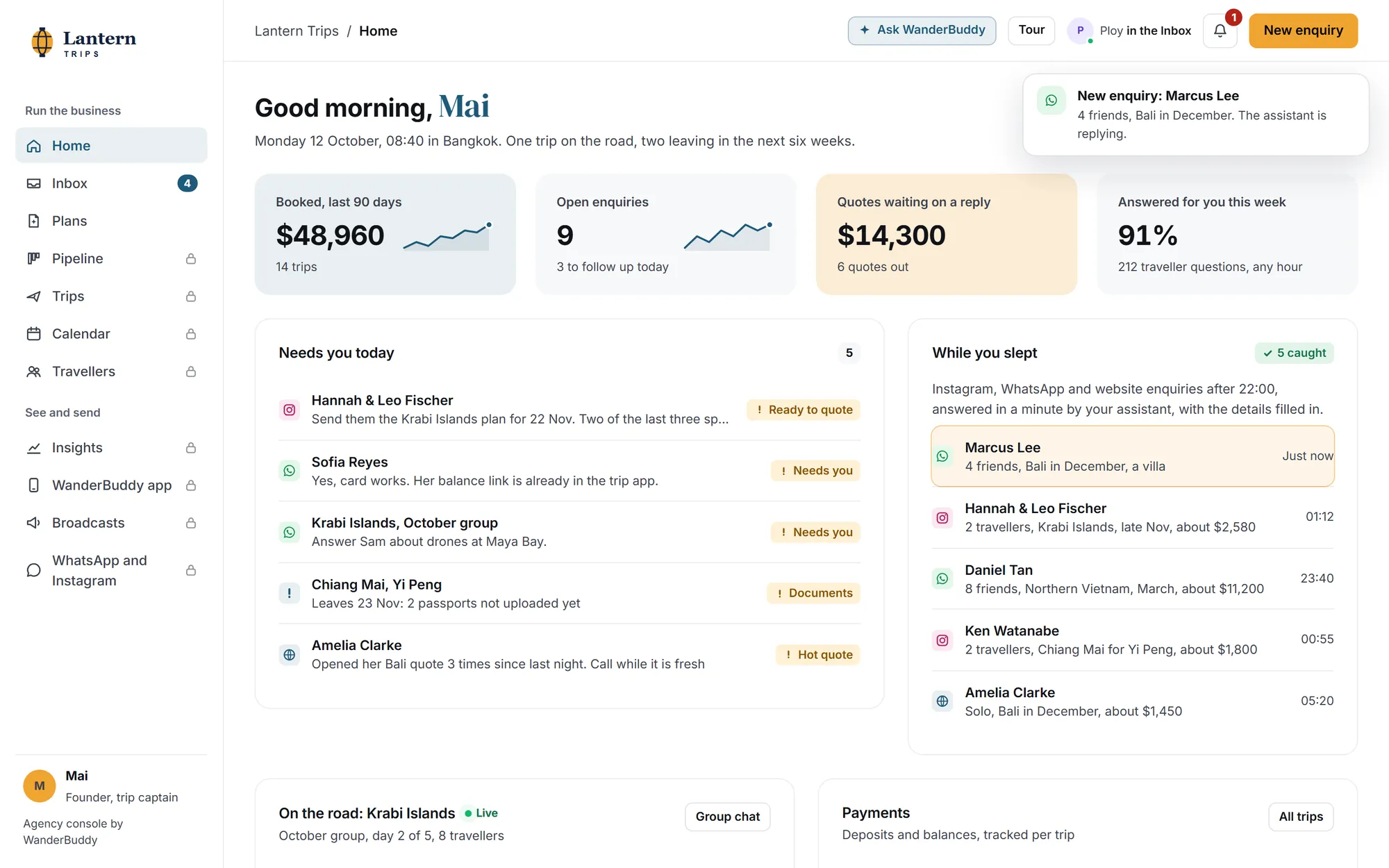Click Instagram icon beside Ken Watanabe
Screen dimensions: 1389x868
coord(942,640)
